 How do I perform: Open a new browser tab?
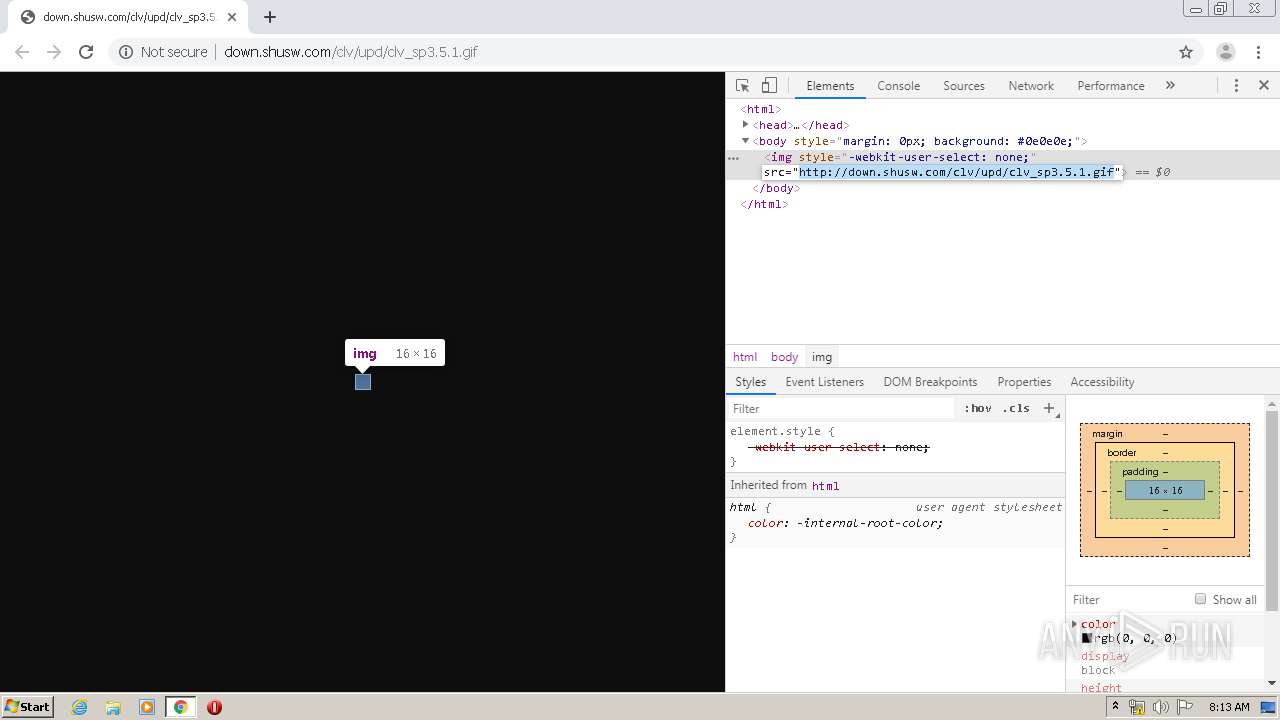point(270,17)
